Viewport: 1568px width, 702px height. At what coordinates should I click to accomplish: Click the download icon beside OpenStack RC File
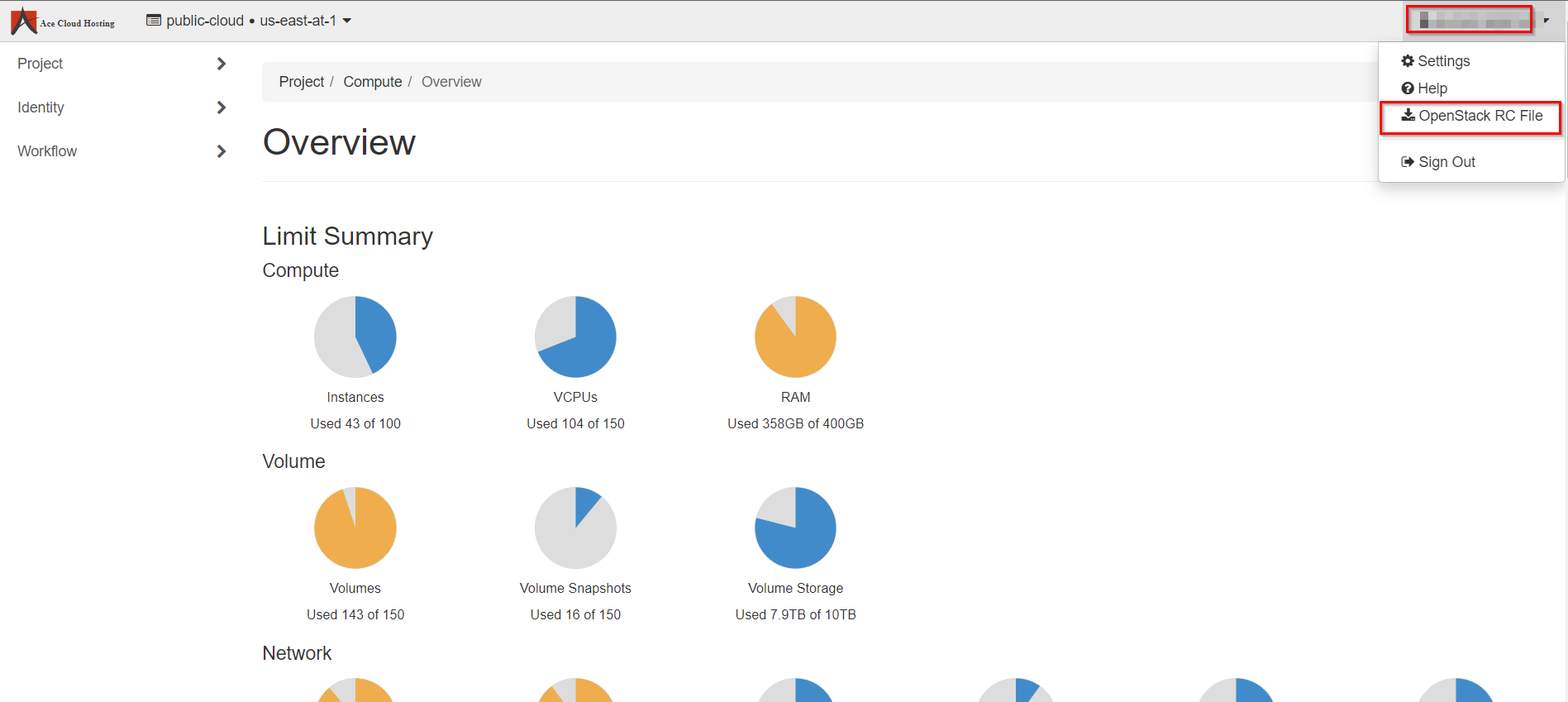(x=1408, y=116)
